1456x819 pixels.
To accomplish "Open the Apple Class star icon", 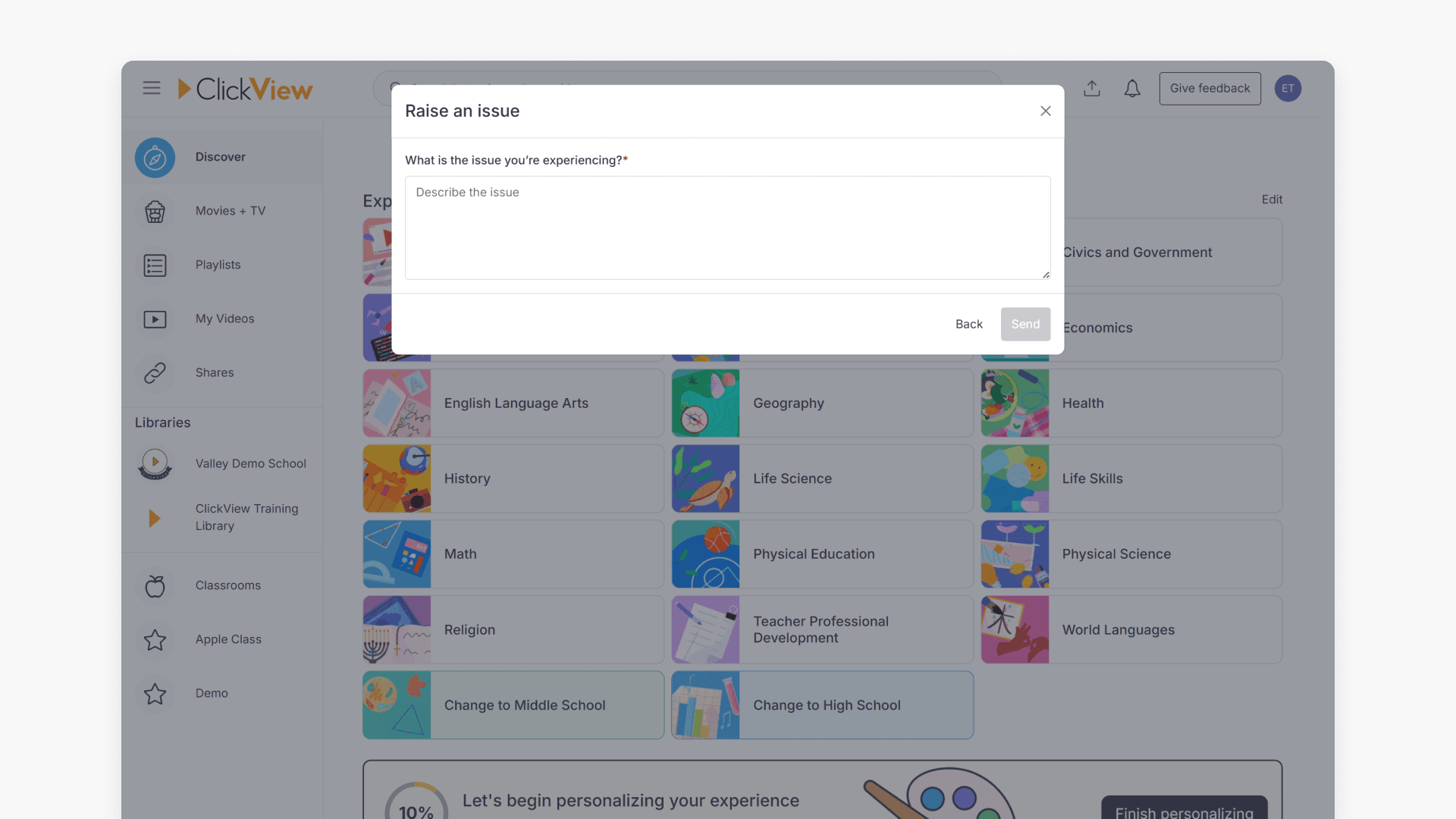I will pos(155,640).
